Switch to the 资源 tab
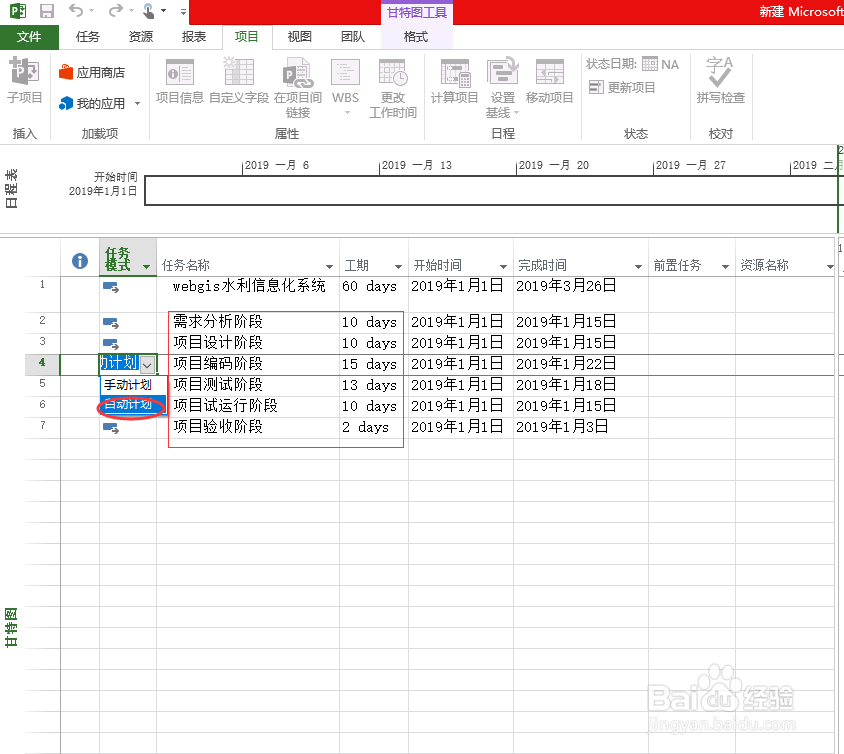This screenshot has height=754, width=844. point(140,37)
